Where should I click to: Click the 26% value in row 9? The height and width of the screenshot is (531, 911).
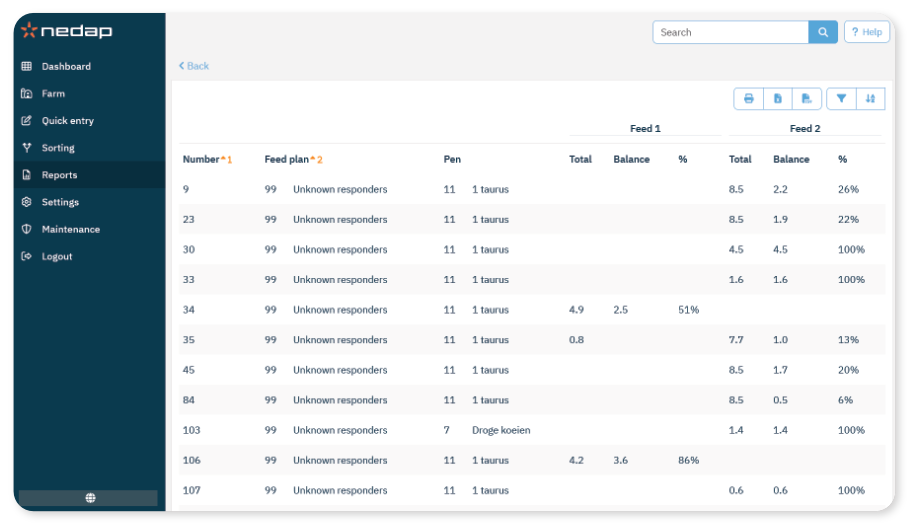(848, 189)
